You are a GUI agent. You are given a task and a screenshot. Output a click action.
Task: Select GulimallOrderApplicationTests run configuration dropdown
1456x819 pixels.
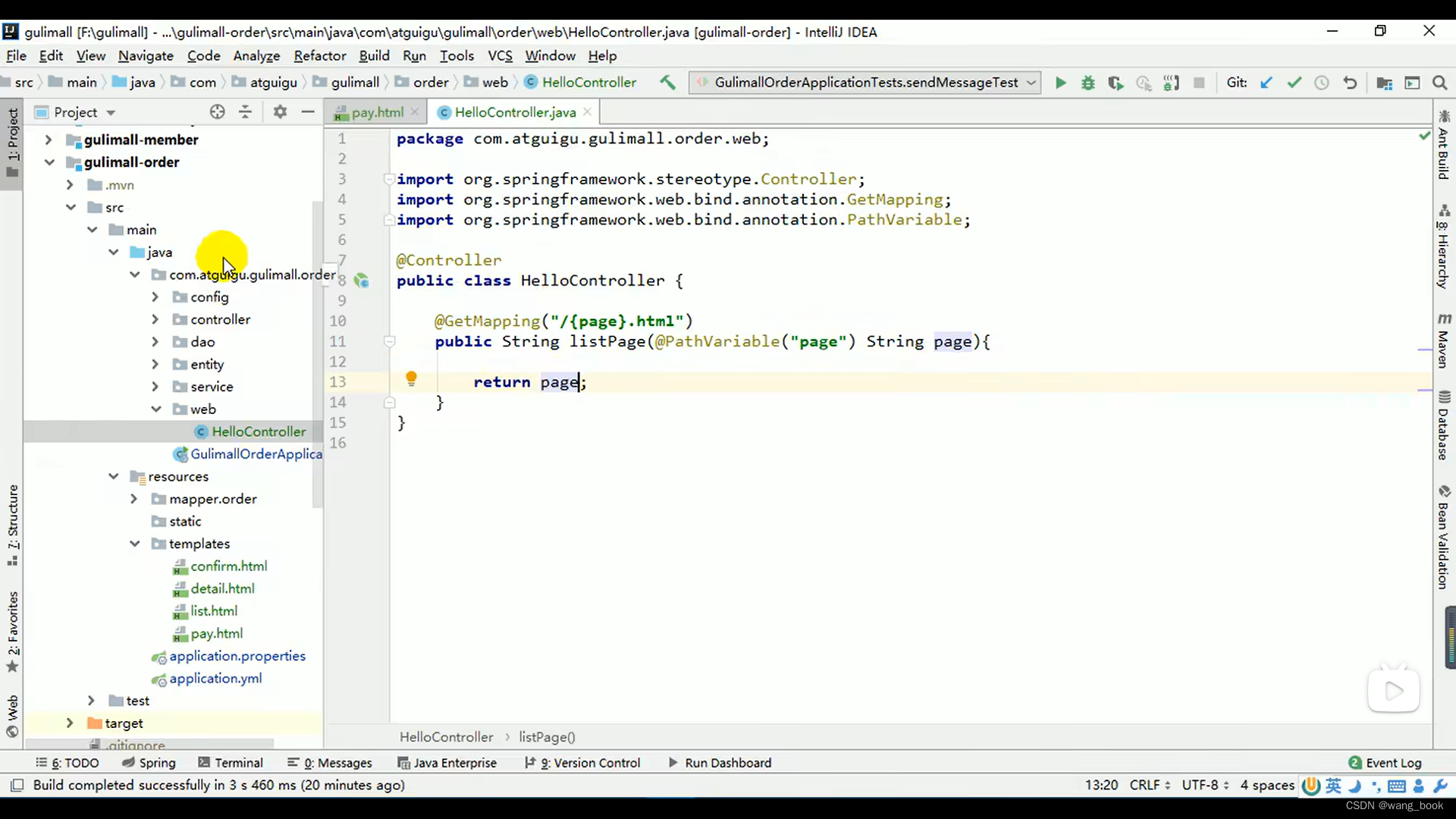(x=867, y=82)
